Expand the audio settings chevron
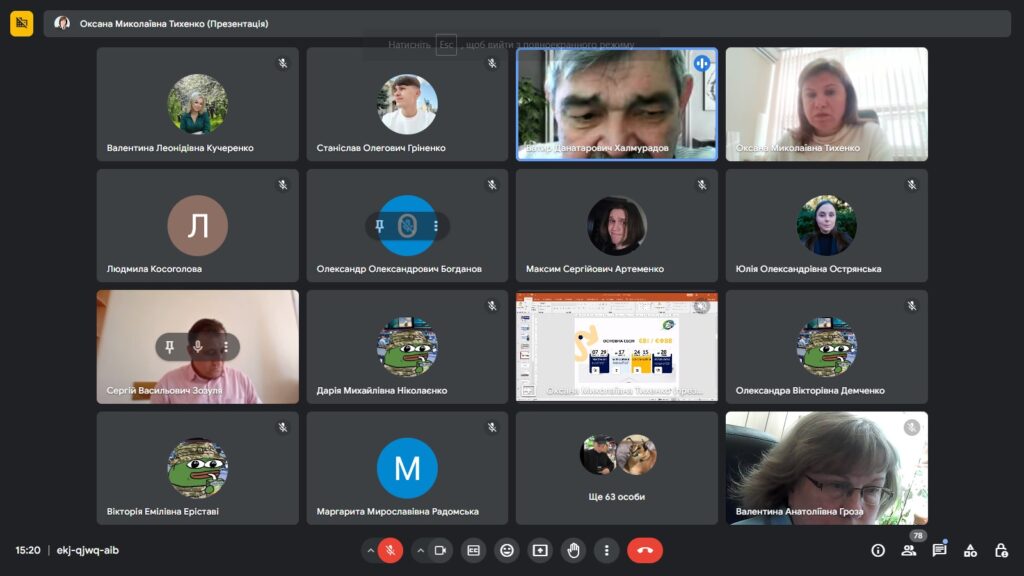Screen dimensions: 1024x576 tap(370, 550)
